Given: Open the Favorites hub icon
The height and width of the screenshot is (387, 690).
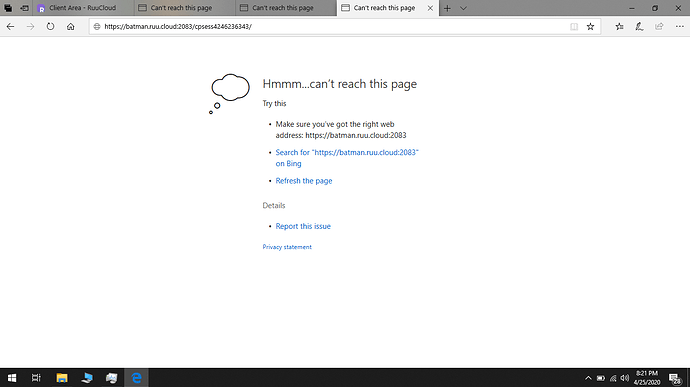Looking at the screenshot, I should click(620, 26).
